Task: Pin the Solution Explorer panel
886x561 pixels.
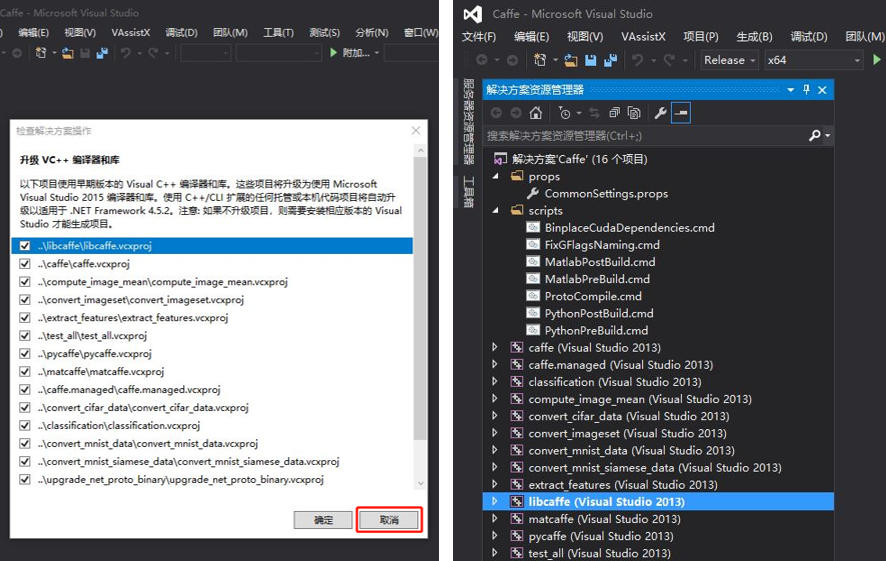Action: click(806, 89)
